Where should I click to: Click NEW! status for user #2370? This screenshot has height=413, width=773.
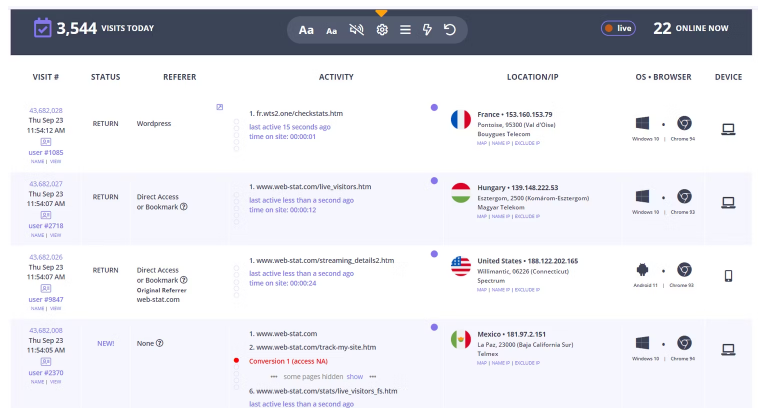click(105, 344)
